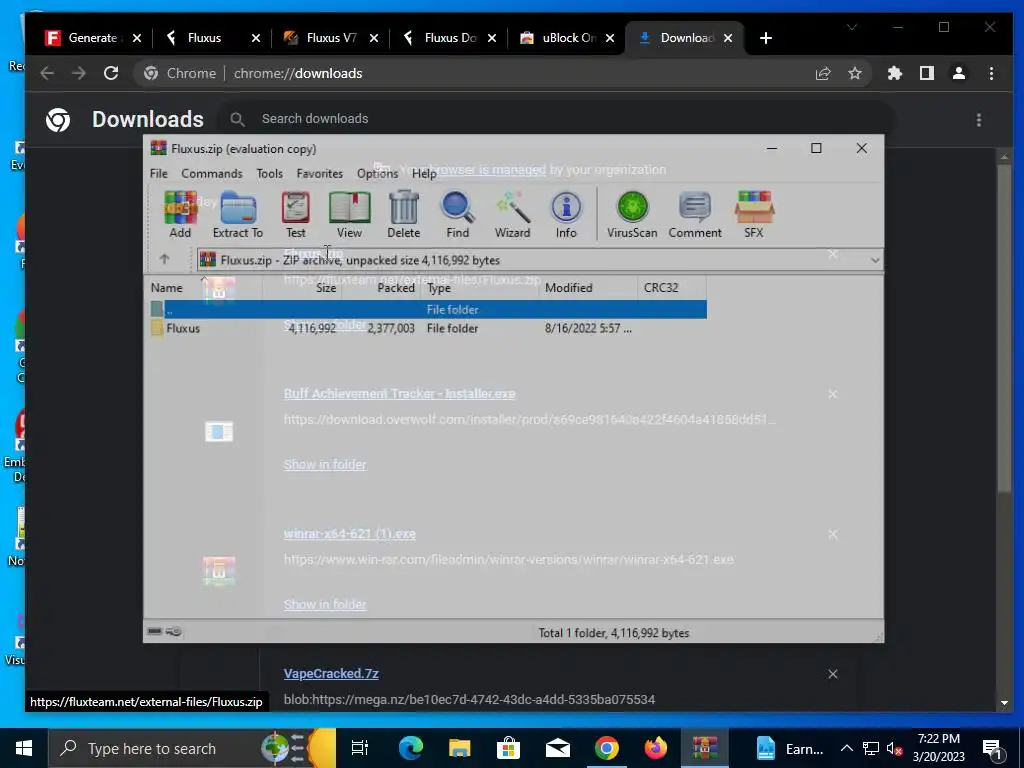This screenshot has width=1024, height=768.
Task: Sort by the Type column header
Action: [x=480, y=288]
